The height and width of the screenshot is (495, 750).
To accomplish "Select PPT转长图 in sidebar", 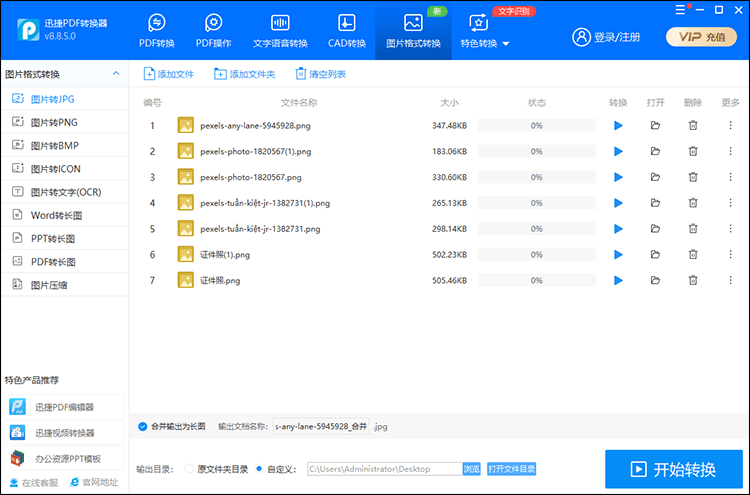I will point(65,238).
